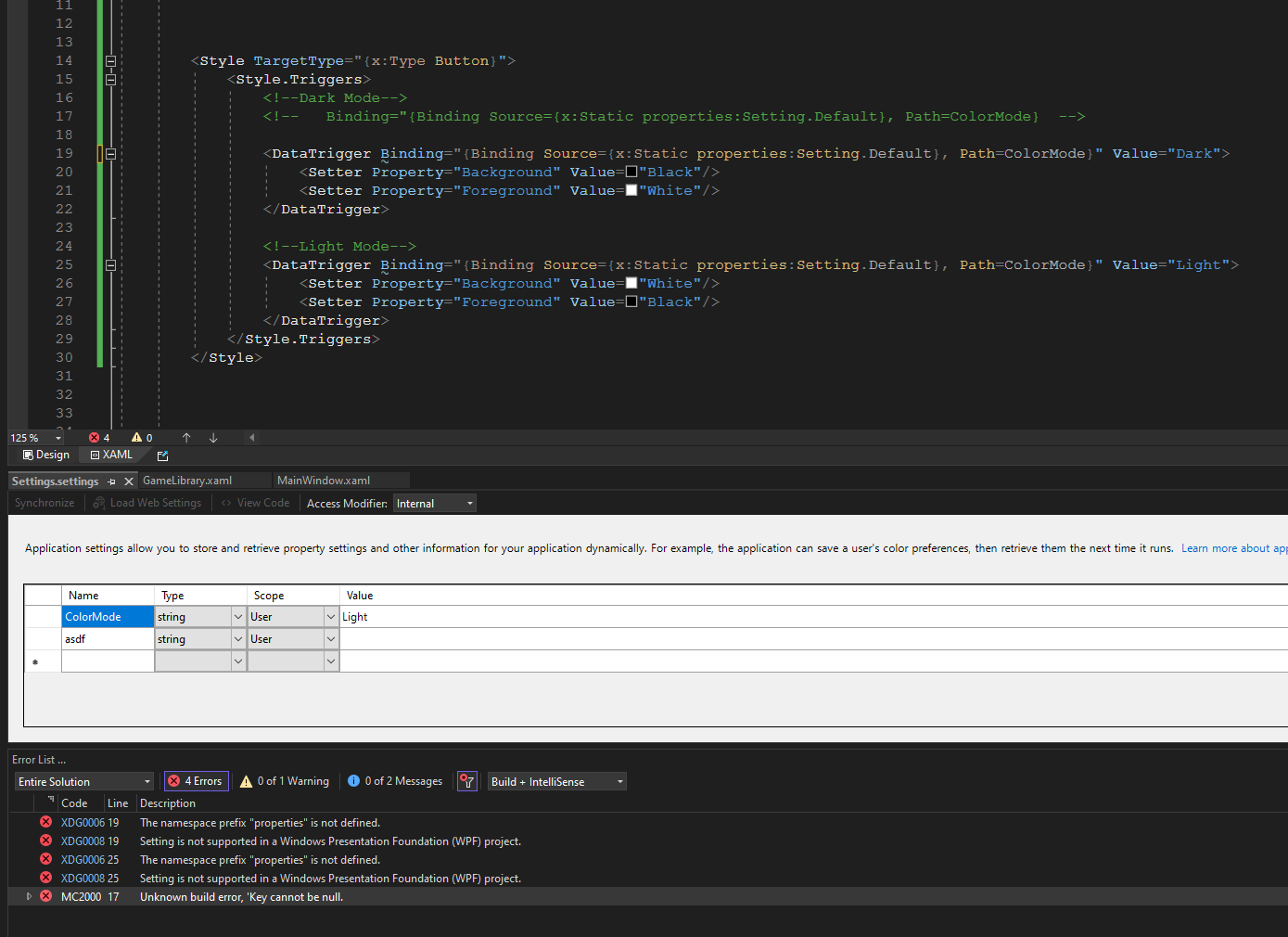Open the Build + IntelliSense dropdown
Image resolution: width=1288 pixels, height=937 pixels.
(x=556, y=782)
